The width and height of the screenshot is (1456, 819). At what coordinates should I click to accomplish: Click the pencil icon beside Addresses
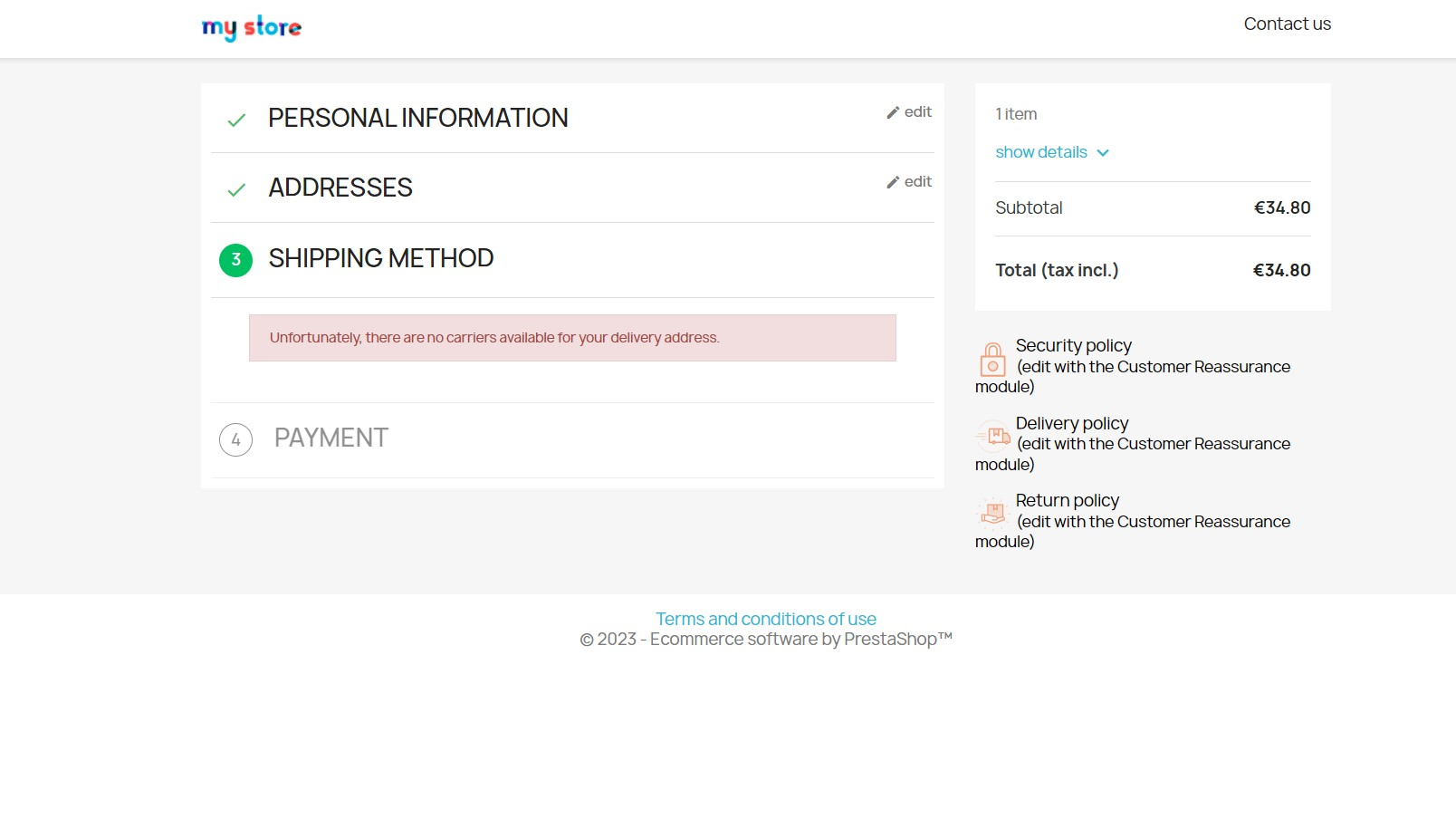coord(892,182)
